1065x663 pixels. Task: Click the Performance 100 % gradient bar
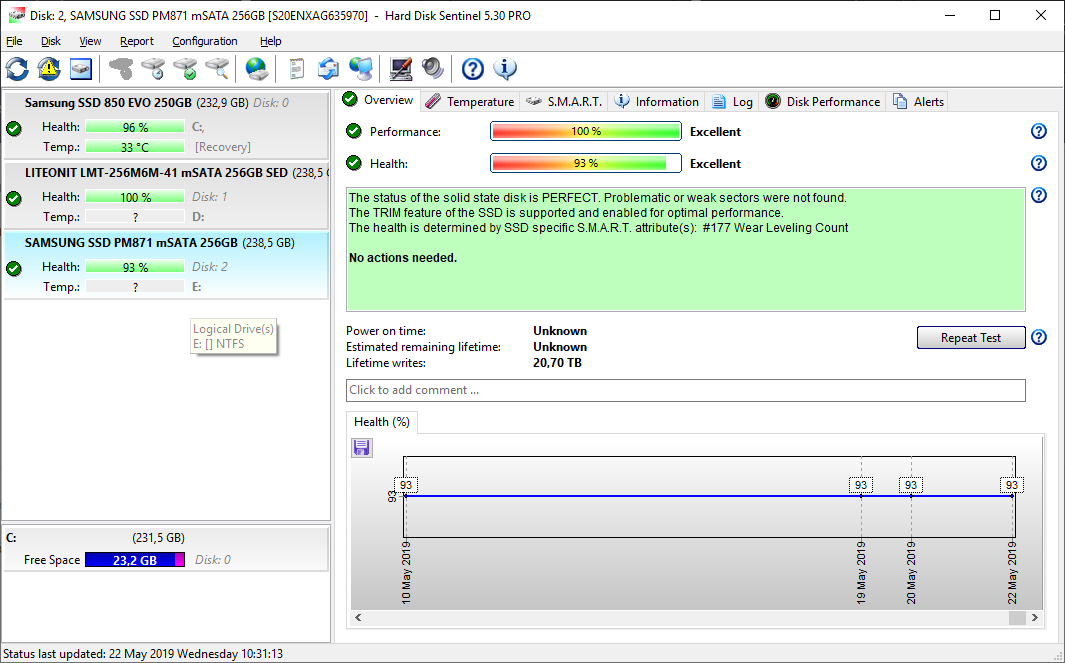pos(585,131)
